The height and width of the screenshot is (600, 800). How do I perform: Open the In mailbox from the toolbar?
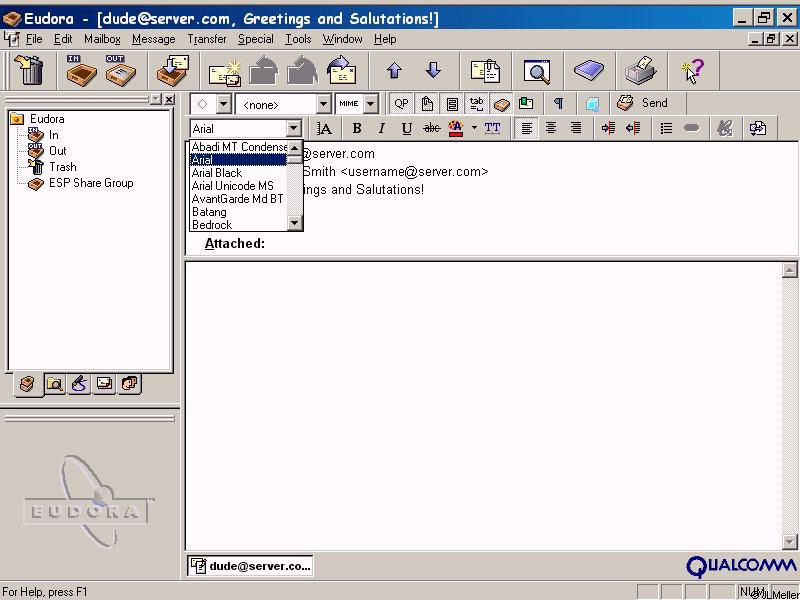pos(81,70)
